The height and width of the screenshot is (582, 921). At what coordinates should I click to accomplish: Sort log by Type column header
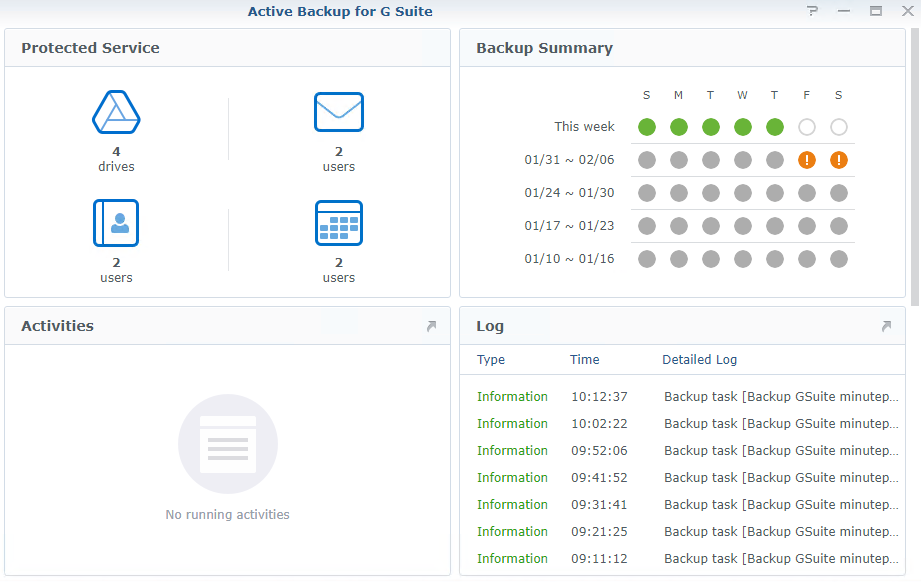coord(490,359)
